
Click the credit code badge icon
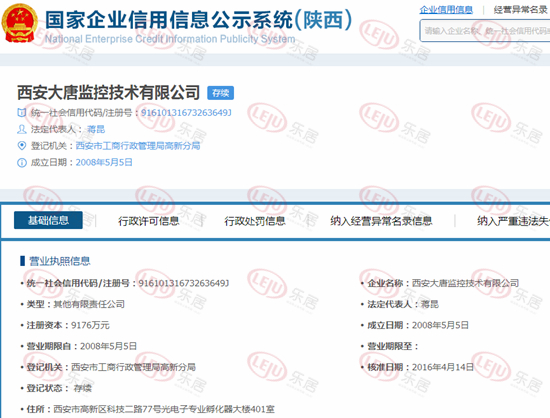point(22,113)
